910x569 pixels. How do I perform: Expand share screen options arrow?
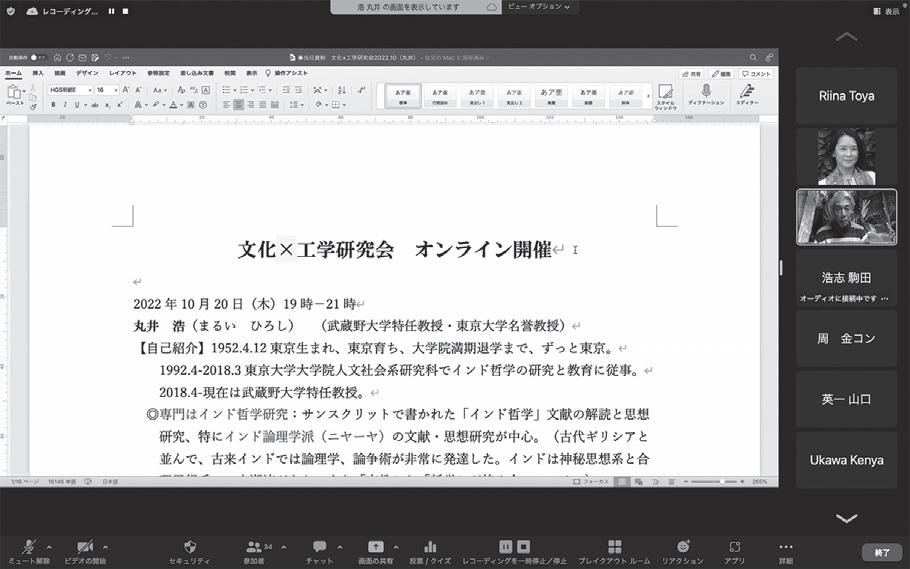click(x=396, y=547)
